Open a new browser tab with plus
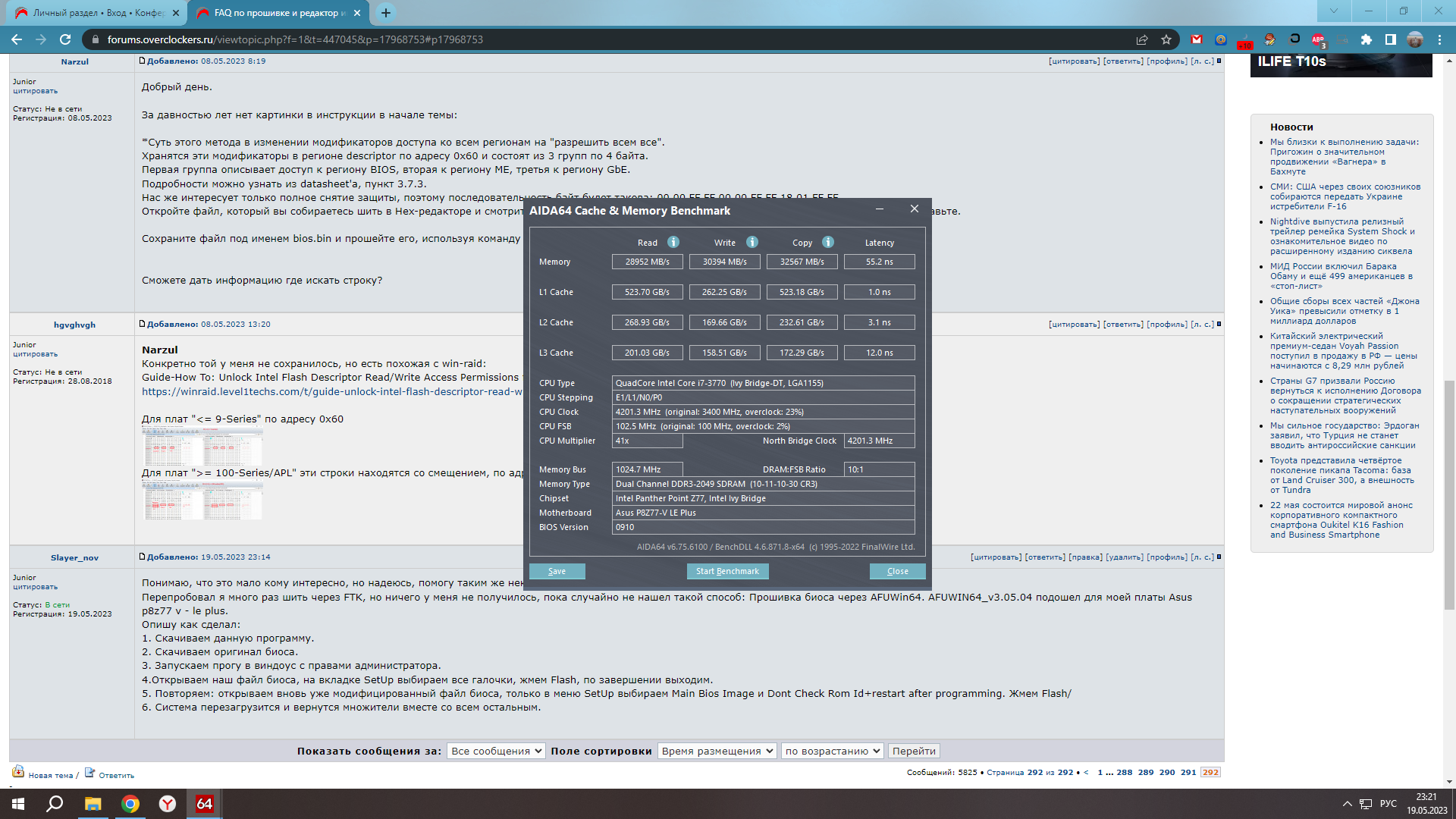This screenshot has height=819, width=1456. point(386,13)
